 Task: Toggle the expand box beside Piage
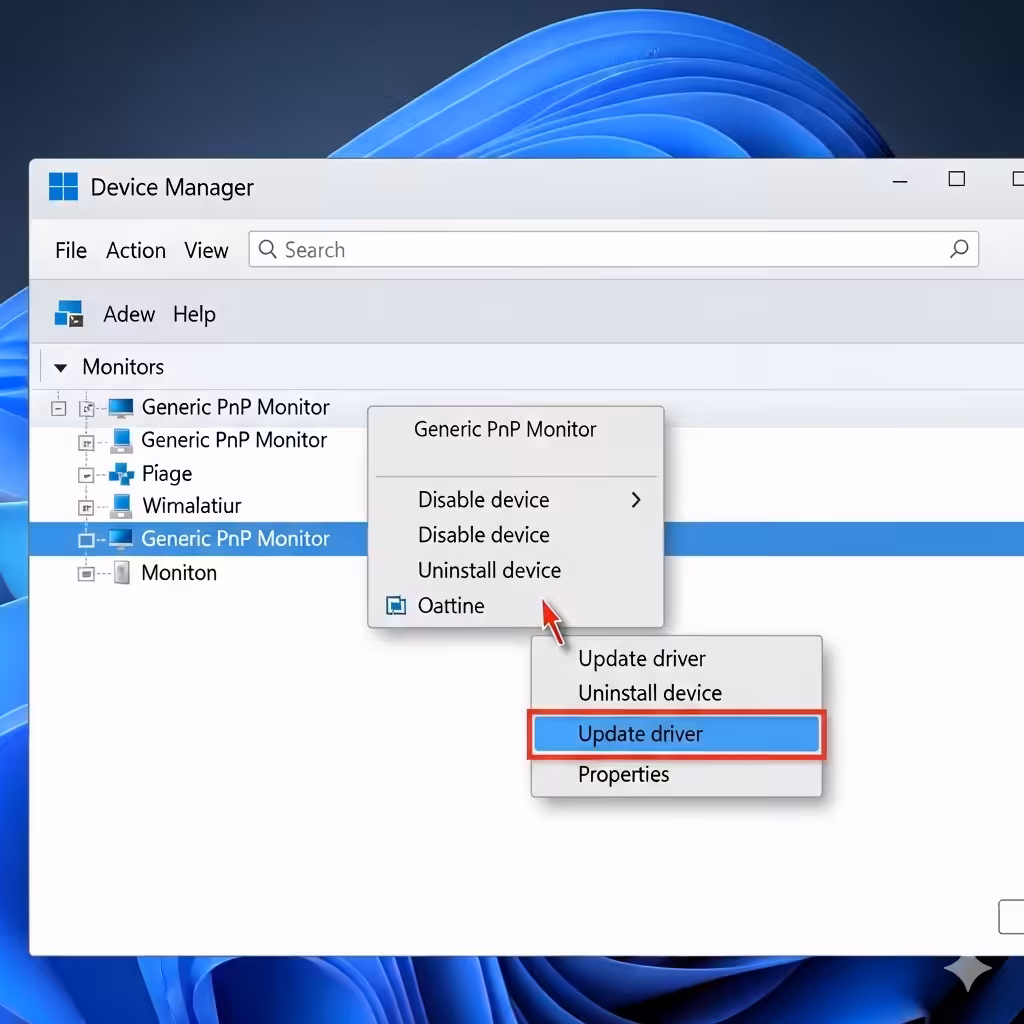point(86,475)
